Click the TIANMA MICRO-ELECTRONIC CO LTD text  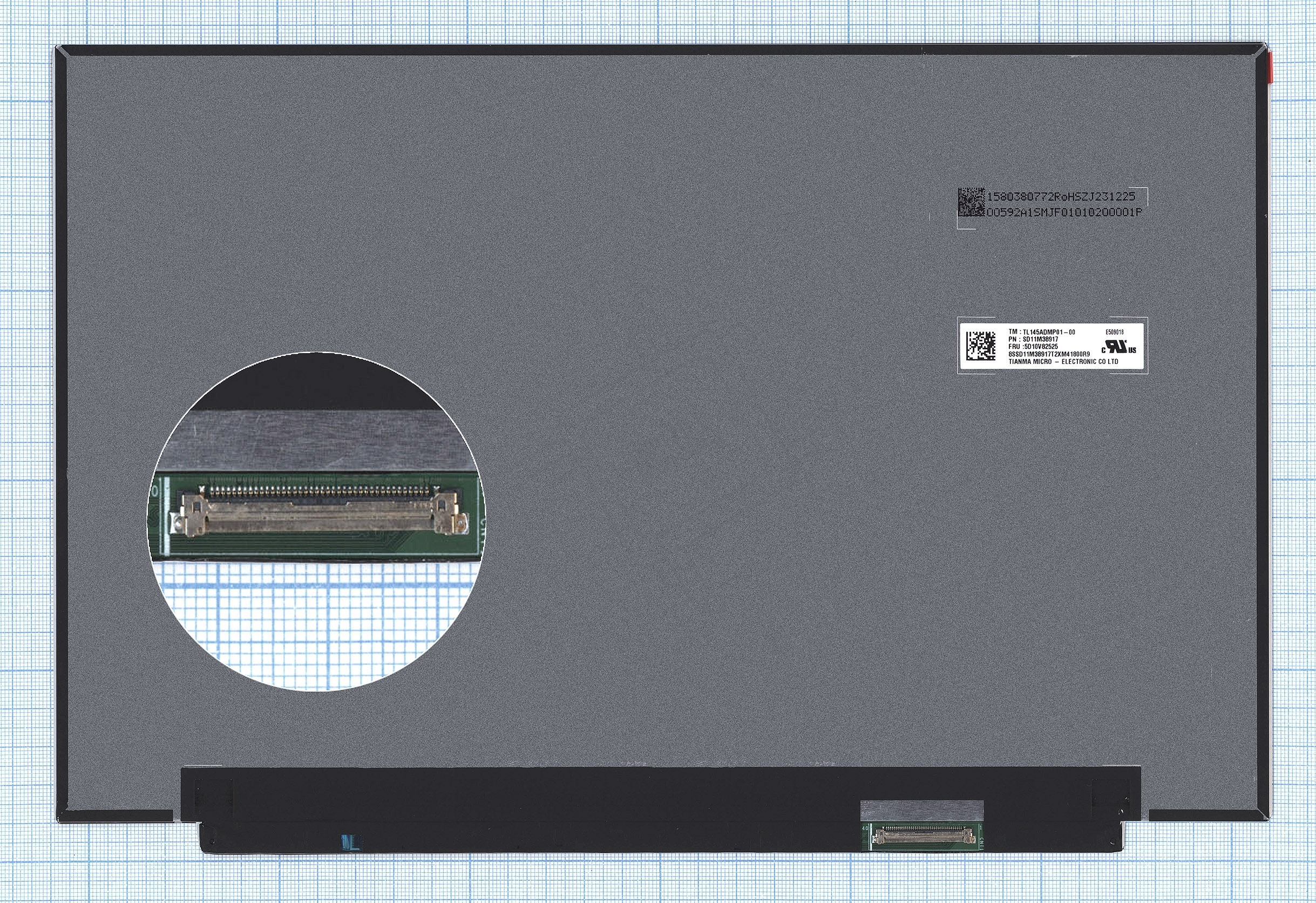pyautogui.click(x=1063, y=361)
